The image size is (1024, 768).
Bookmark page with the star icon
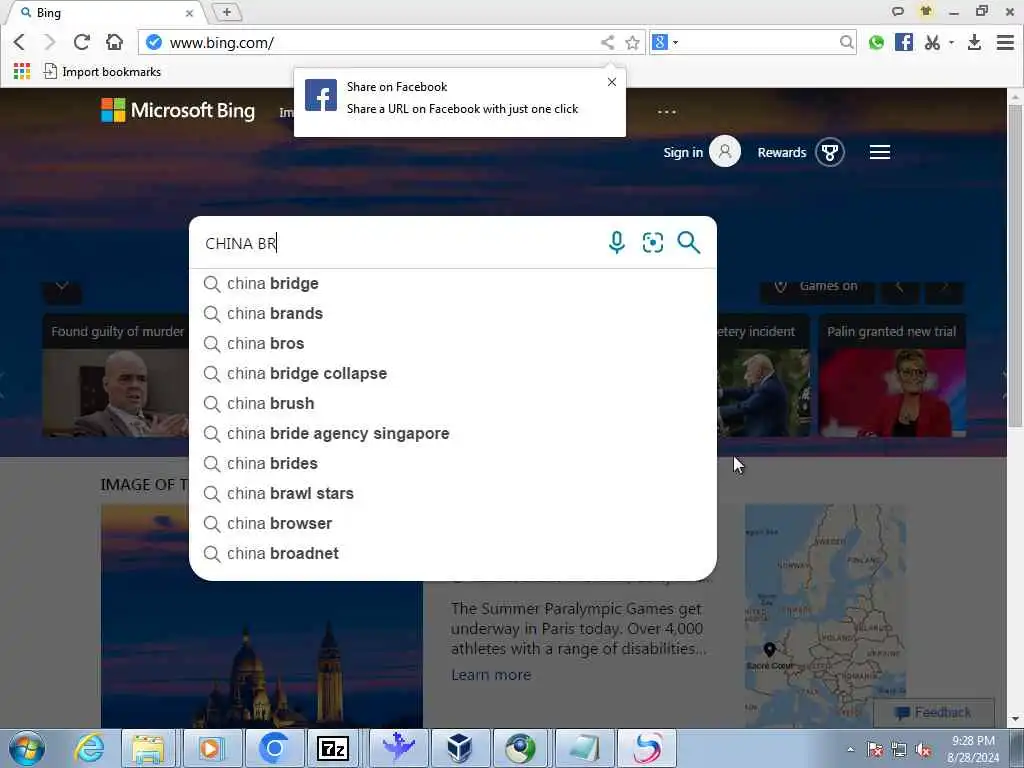tap(632, 43)
